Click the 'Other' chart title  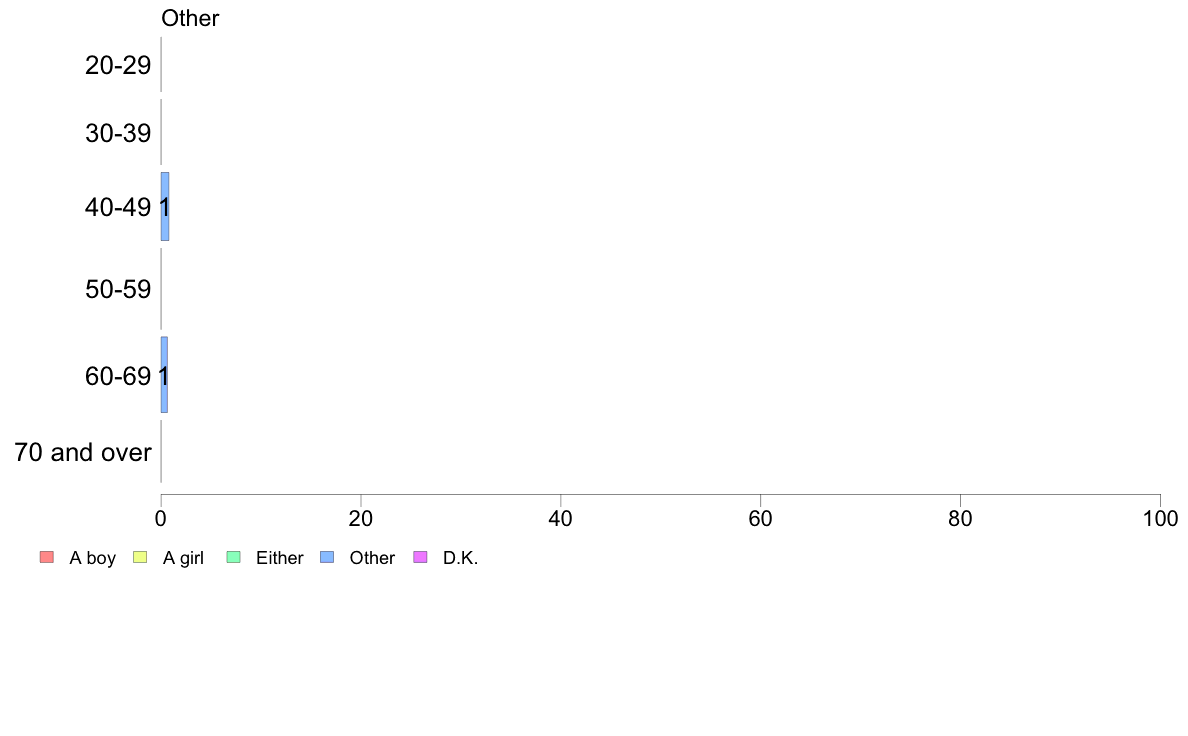point(190,18)
